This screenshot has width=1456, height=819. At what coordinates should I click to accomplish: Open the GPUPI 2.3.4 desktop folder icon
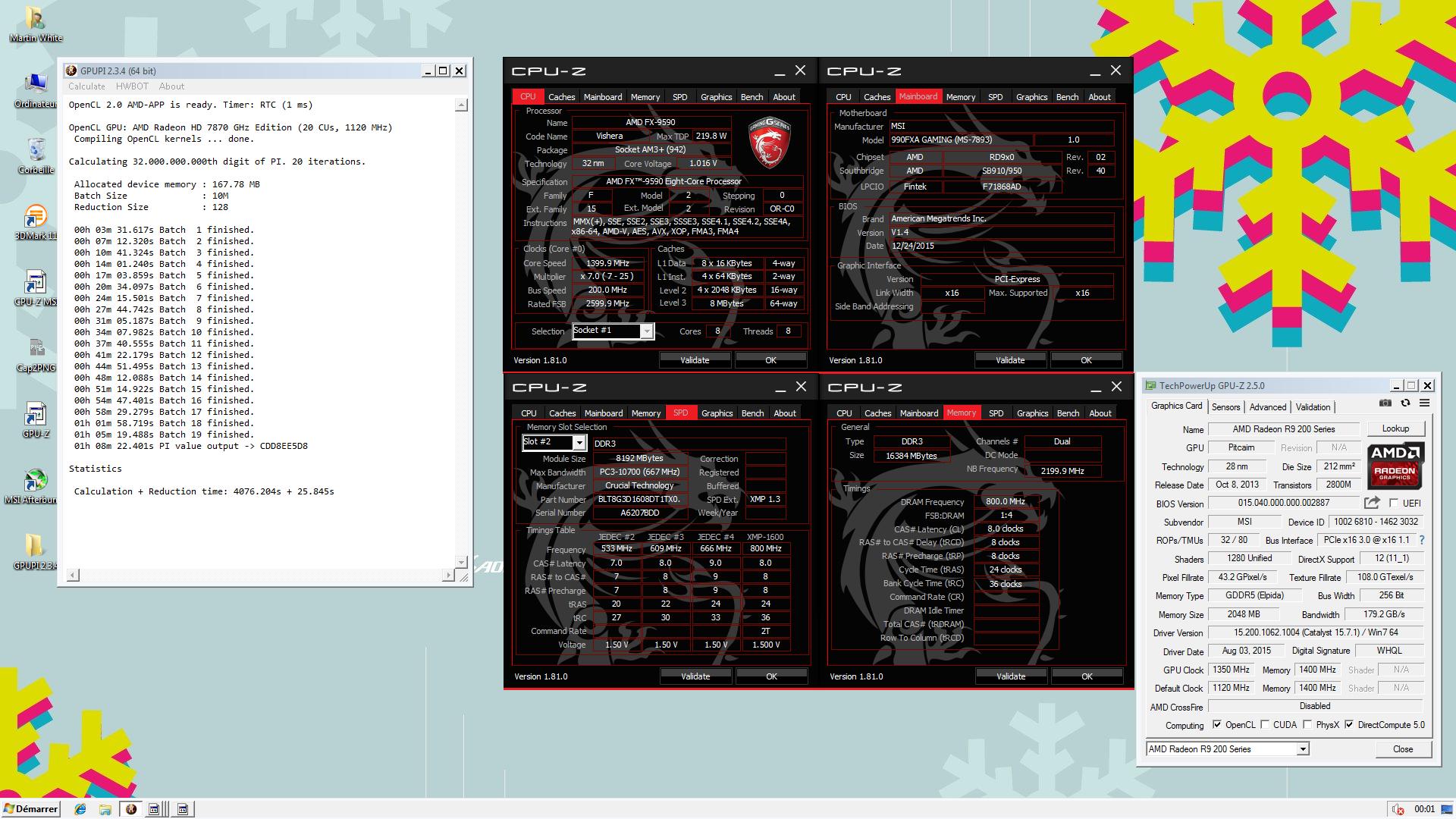tap(35, 552)
